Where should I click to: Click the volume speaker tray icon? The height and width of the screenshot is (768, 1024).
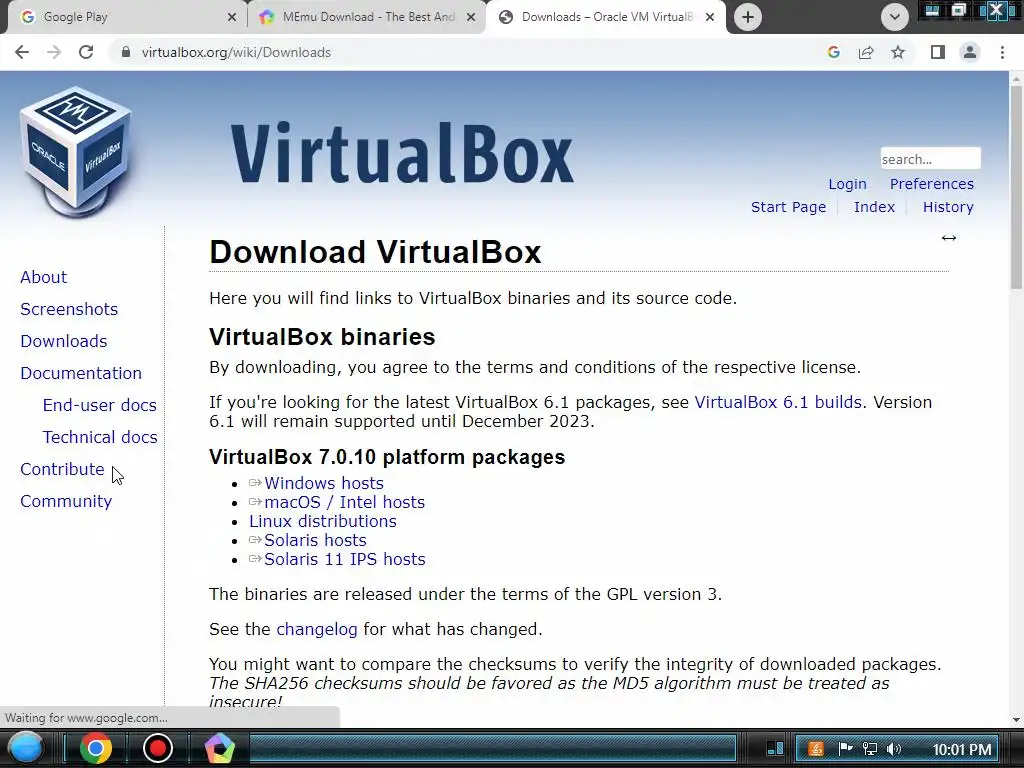click(x=894, y=749)
